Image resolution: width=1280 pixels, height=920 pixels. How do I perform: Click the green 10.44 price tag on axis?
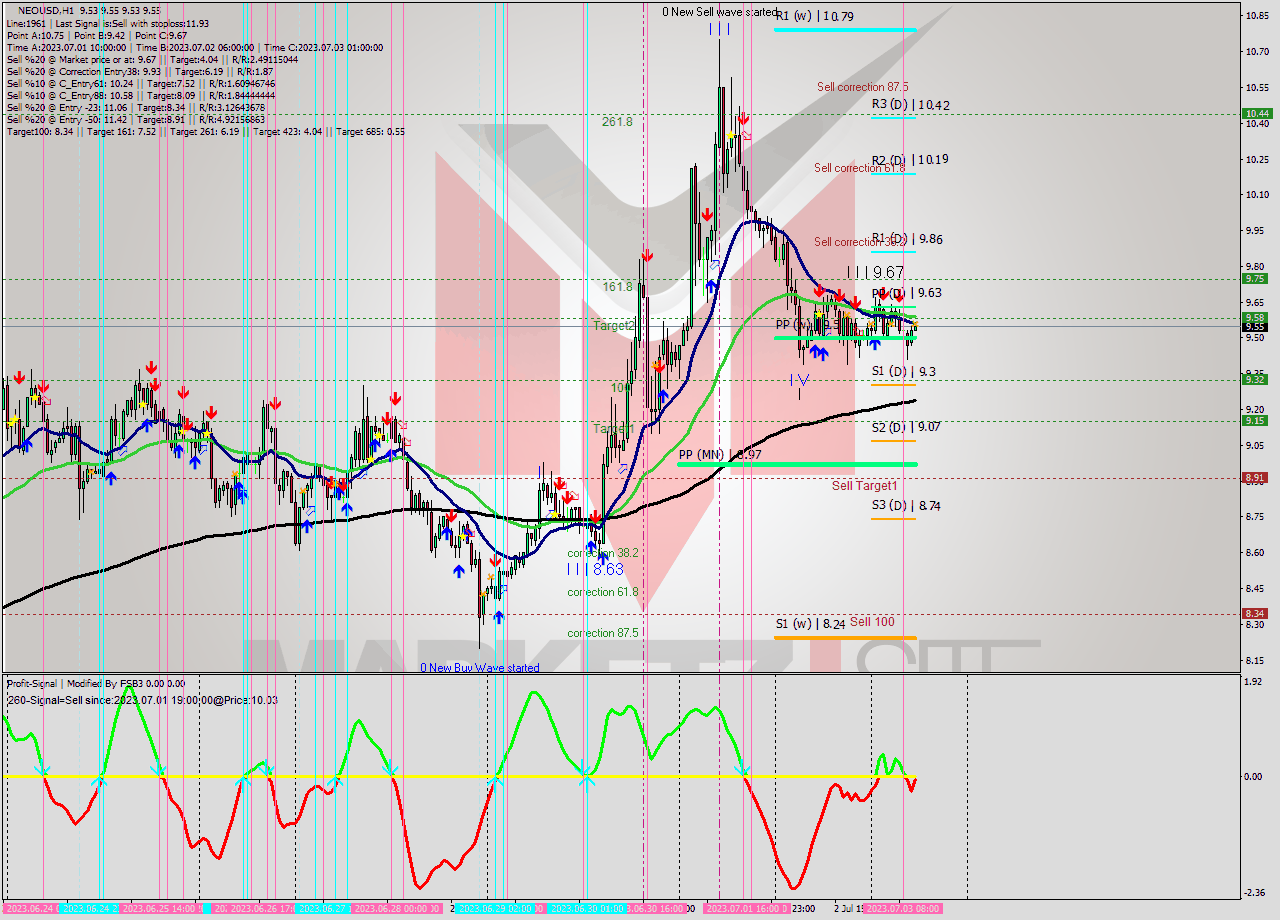tap(1255, 114)
